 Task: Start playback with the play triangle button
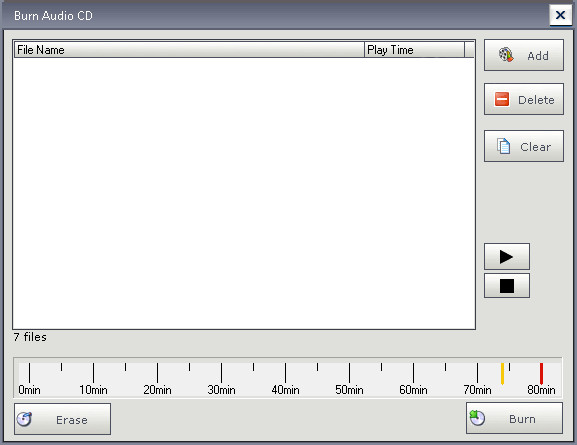507,256
